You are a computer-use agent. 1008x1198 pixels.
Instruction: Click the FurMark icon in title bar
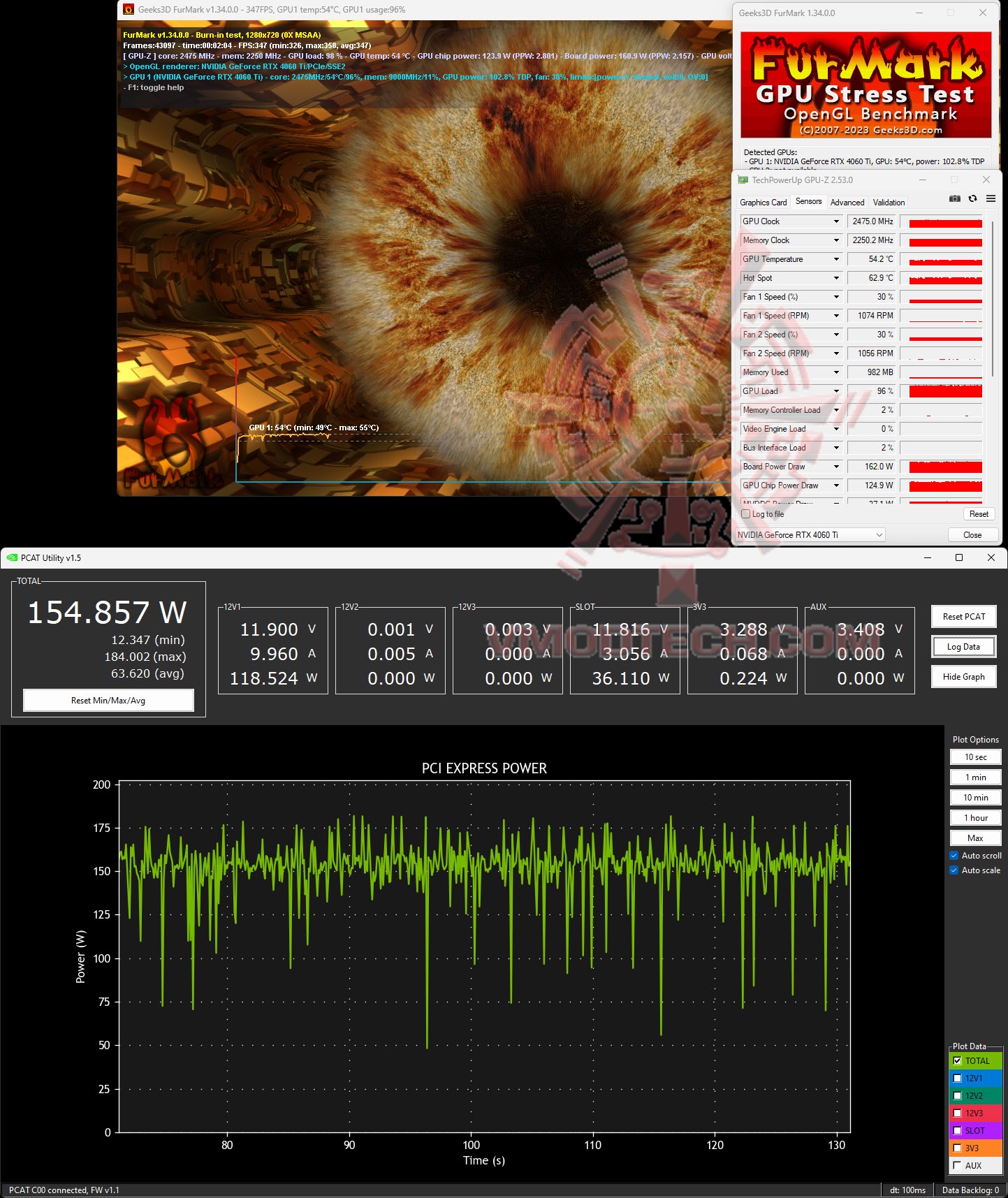[129, 10]
